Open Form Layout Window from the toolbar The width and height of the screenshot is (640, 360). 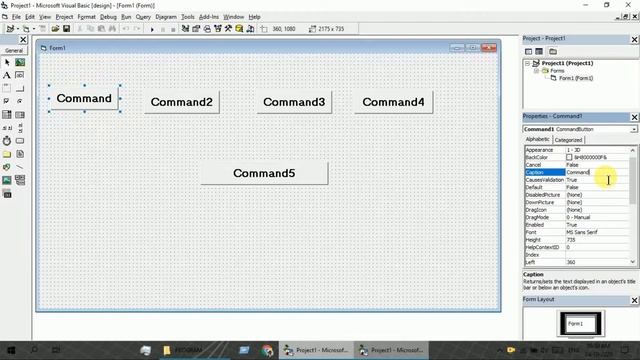pyautogui.click(x=207, y=29)
